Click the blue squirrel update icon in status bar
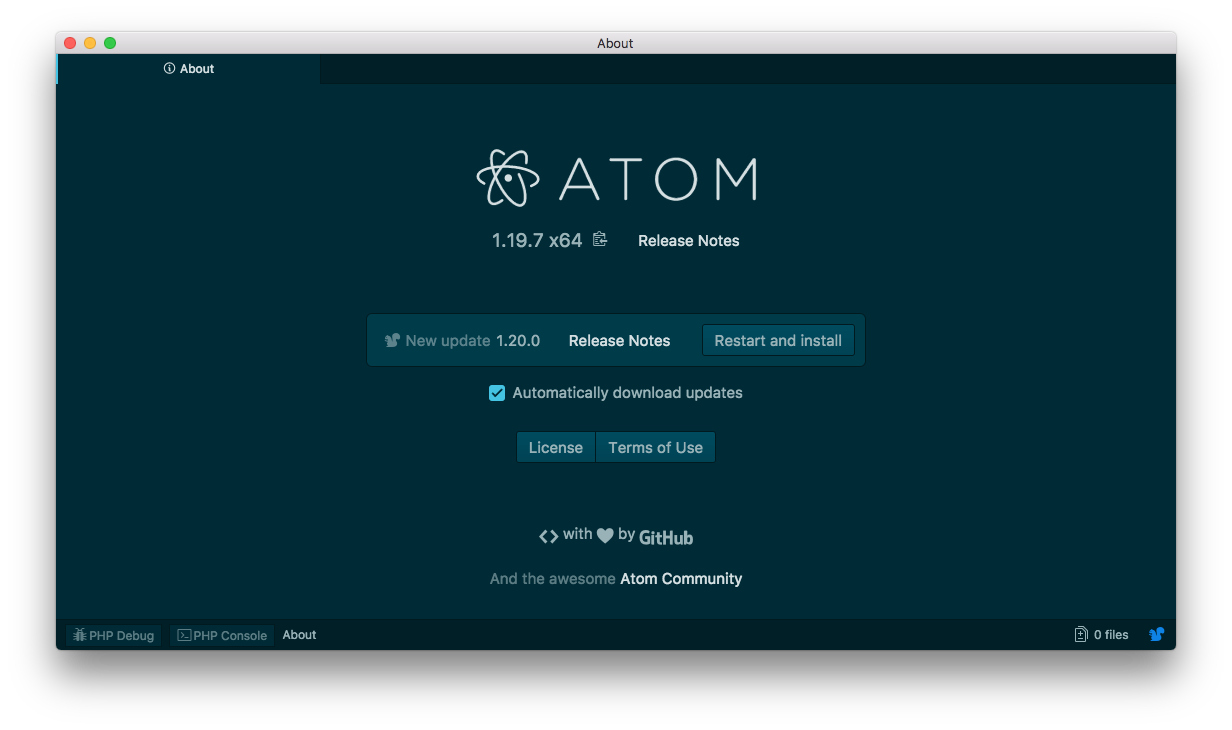Screen dimensions: 1232x730 [1156, 634]
